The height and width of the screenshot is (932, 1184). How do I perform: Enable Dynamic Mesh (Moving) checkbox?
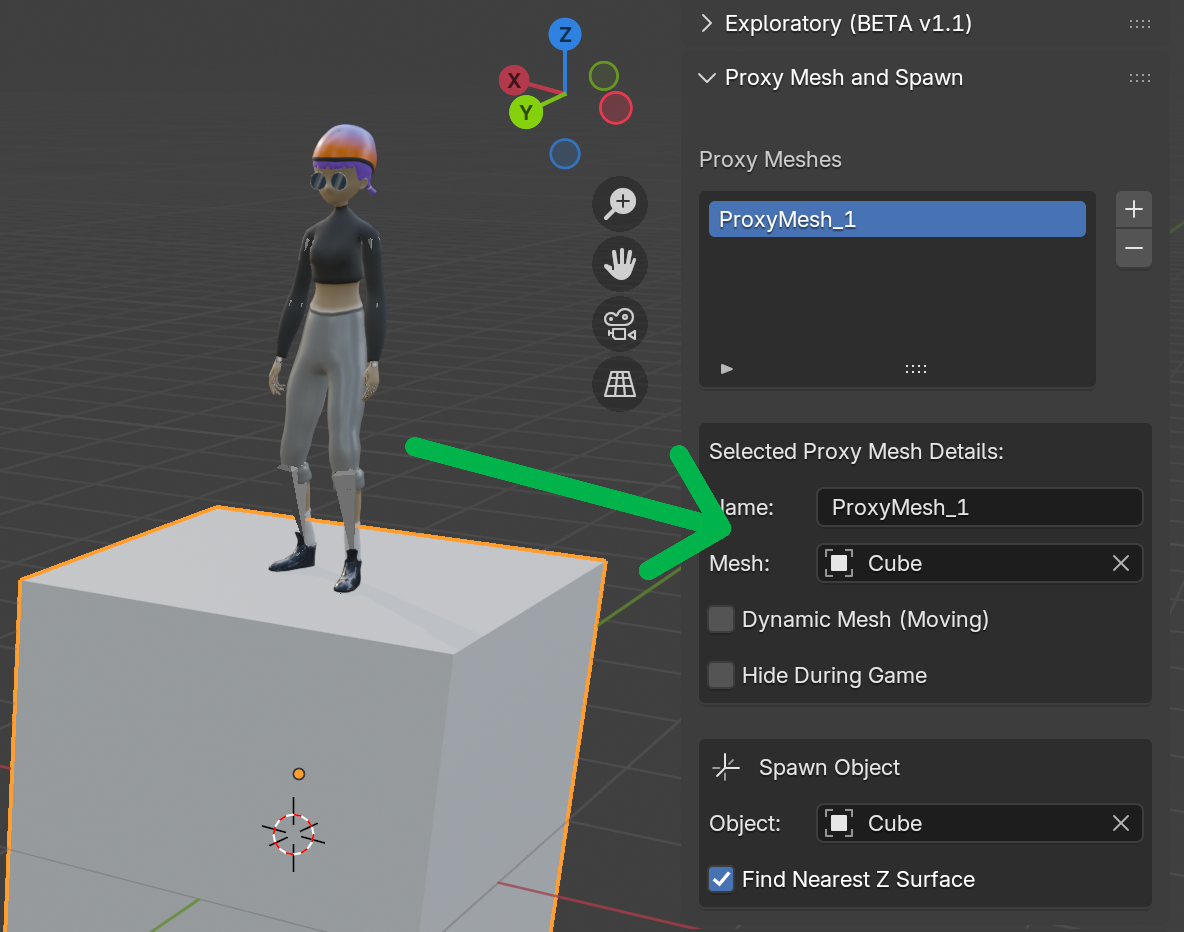721,620
